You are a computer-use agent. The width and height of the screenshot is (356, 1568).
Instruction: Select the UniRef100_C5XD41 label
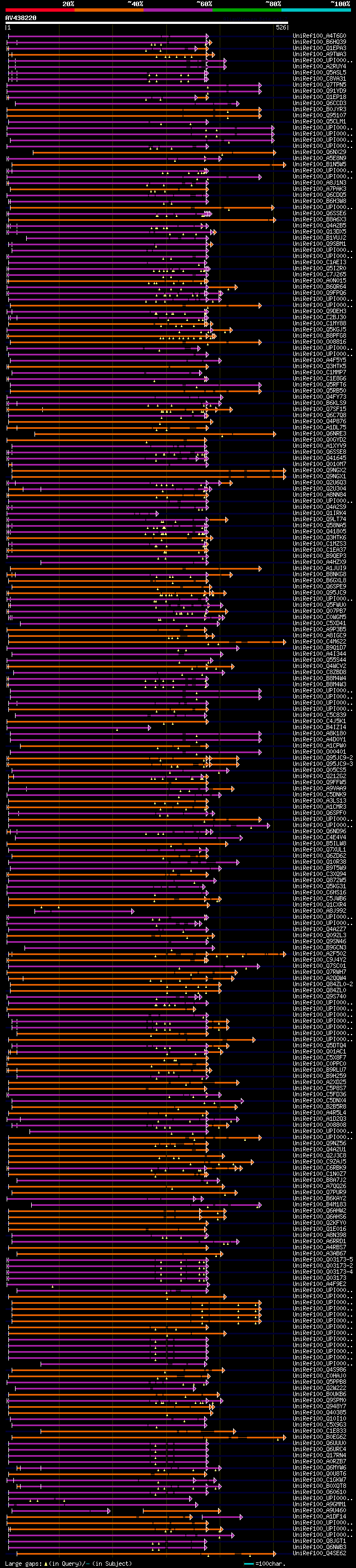coord(319,623)
